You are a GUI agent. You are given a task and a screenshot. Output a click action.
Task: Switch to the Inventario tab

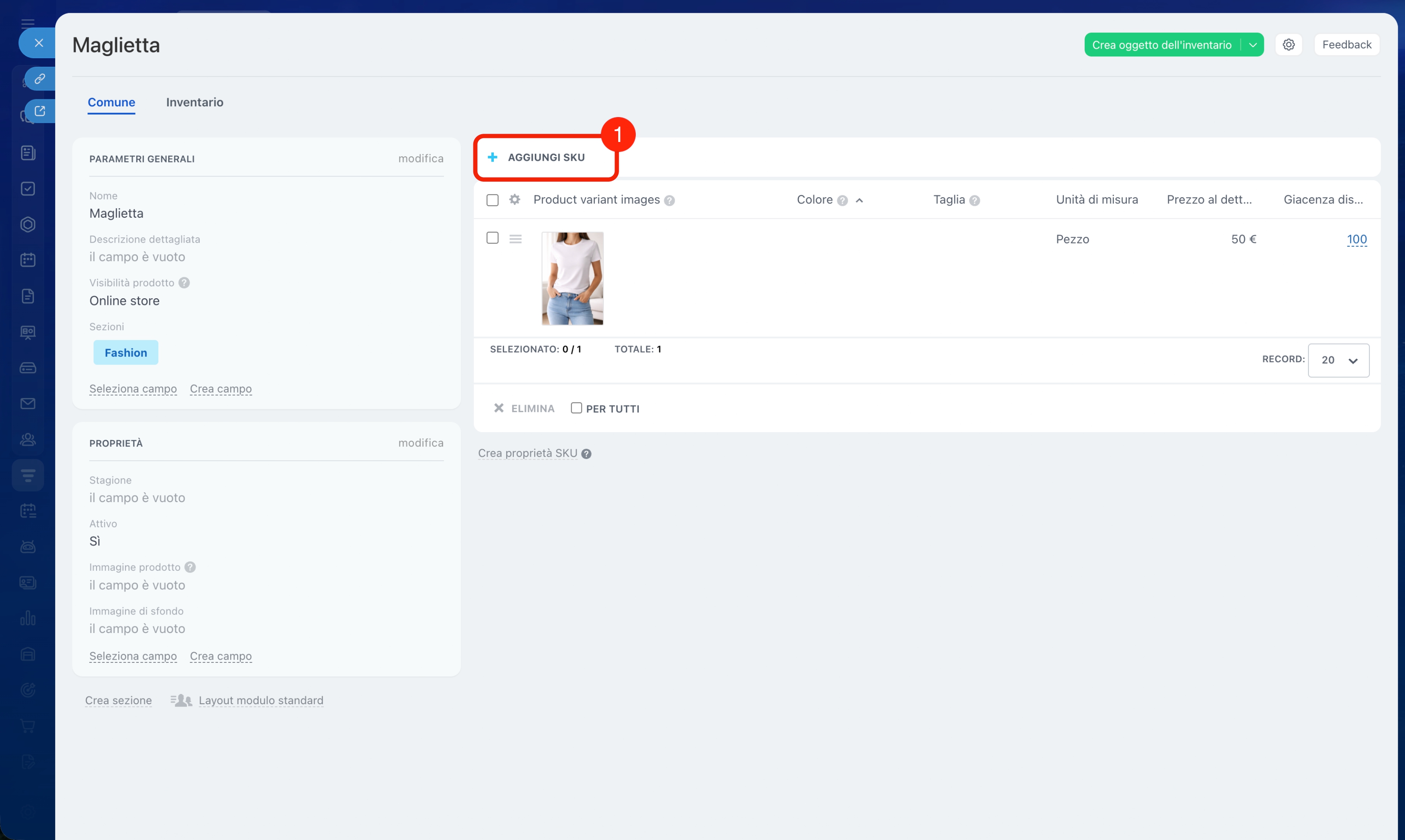[194, 102]
